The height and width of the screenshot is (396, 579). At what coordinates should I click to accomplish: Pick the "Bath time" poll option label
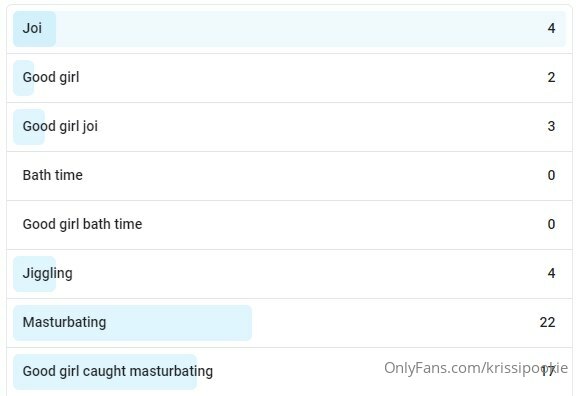click(52, 175)
